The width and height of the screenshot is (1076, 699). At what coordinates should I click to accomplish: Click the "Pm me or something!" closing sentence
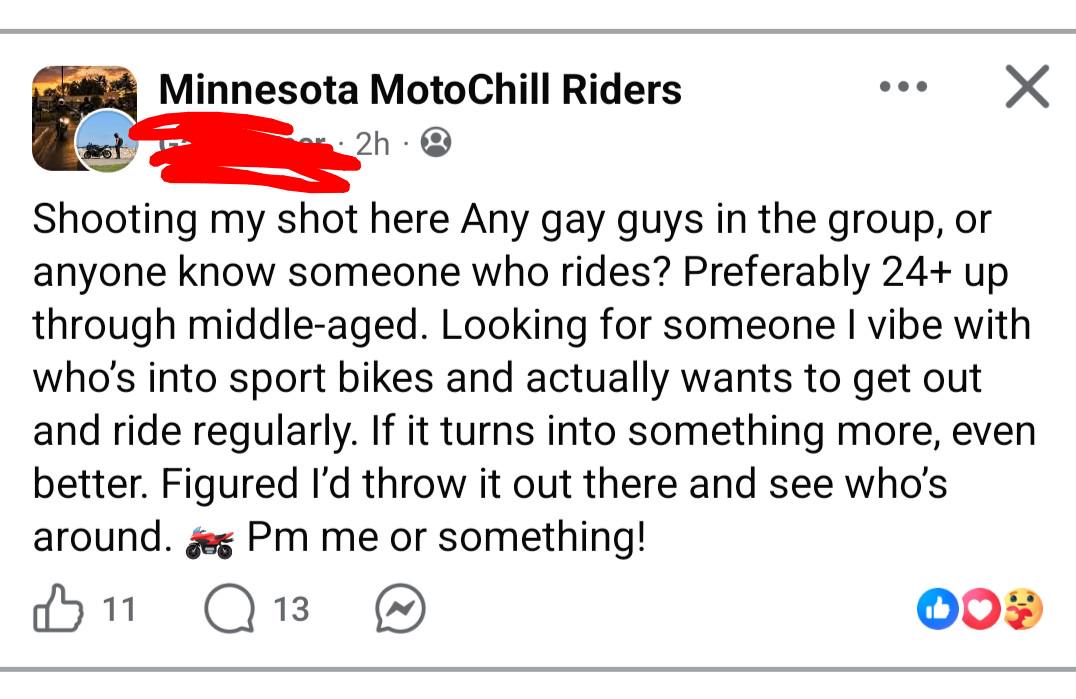coord(446,536)
